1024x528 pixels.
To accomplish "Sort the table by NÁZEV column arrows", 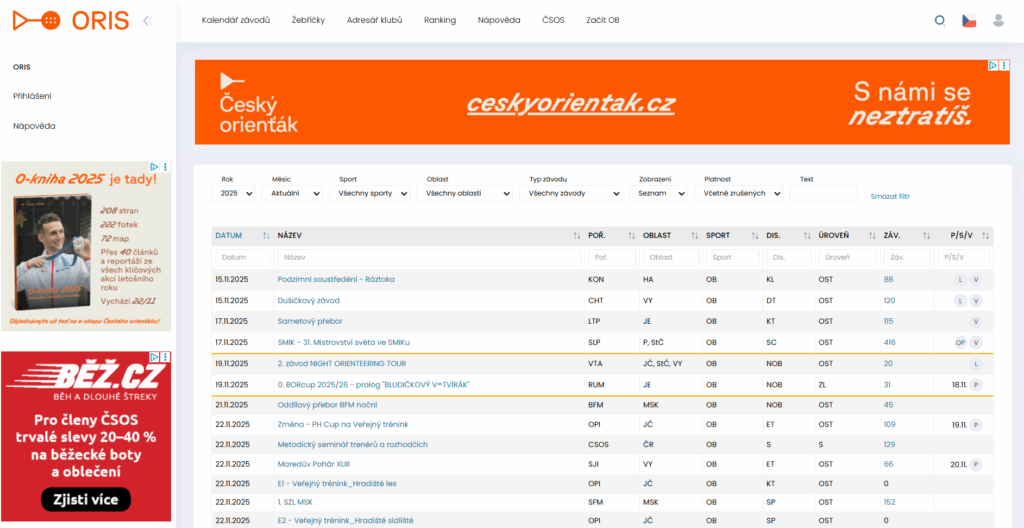I will tap(577, 236).
